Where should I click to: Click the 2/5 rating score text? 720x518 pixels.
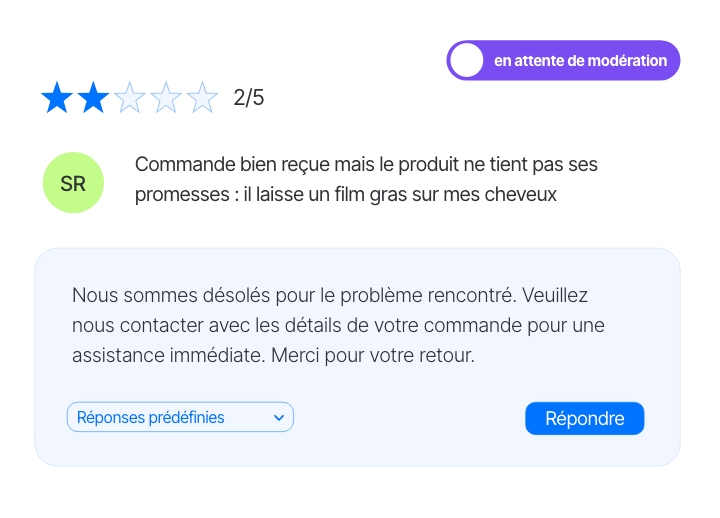tap(248, 98)
